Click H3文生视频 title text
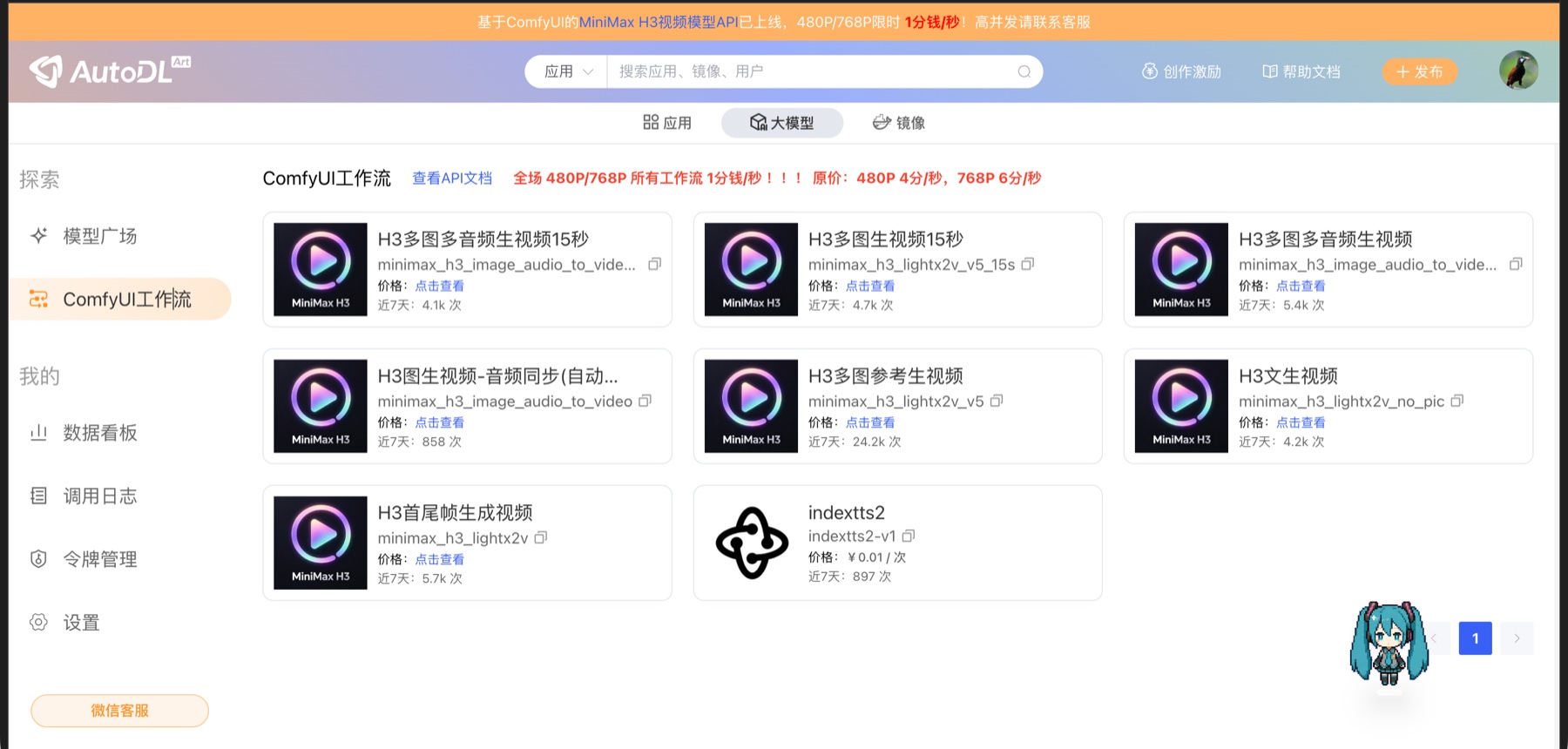The width and height of the screenshot is (1568, 749). point(1288,376)
